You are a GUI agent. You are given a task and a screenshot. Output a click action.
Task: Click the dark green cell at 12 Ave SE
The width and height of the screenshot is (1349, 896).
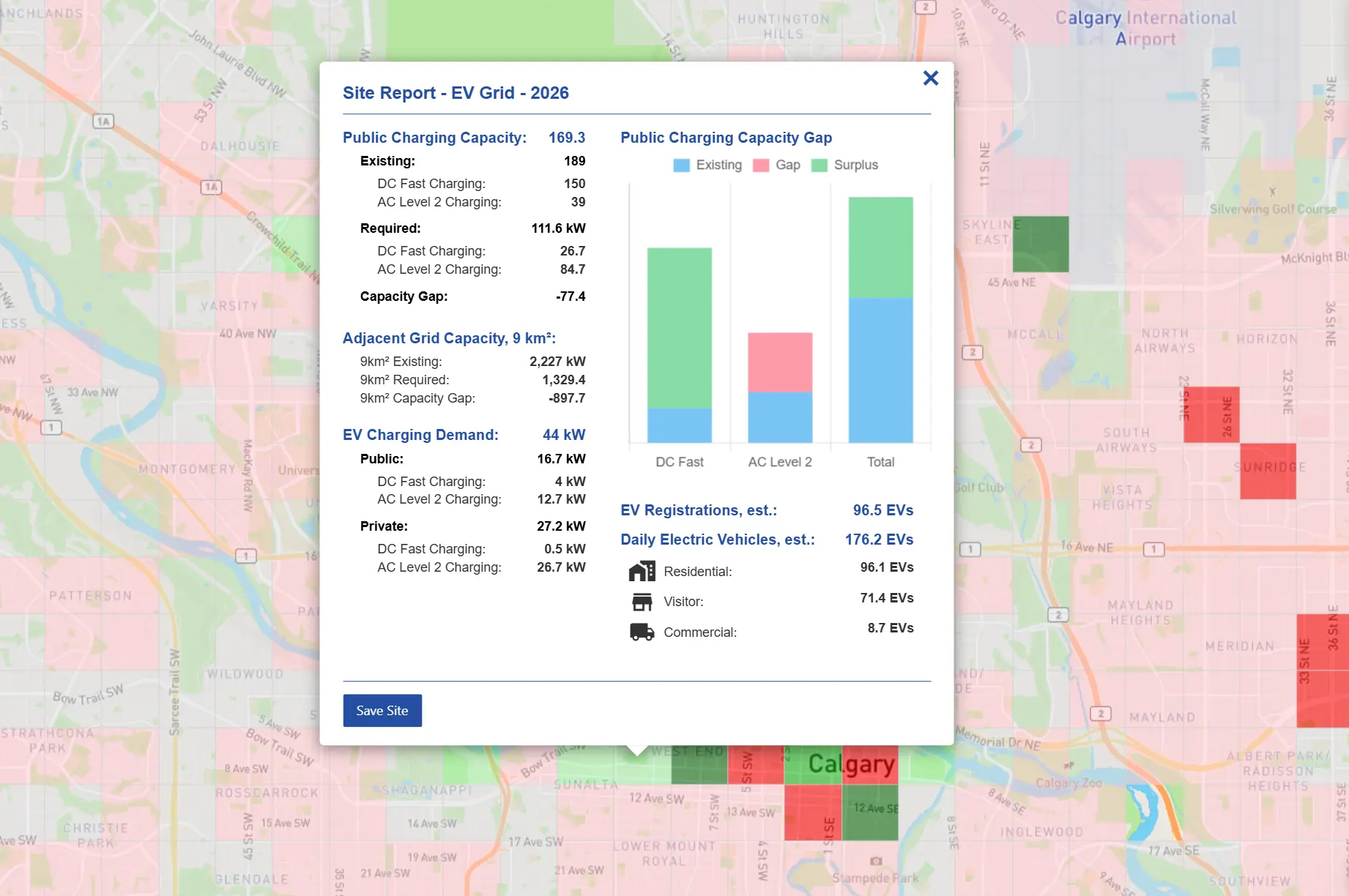pyautogui.click(x=870, y=813)
